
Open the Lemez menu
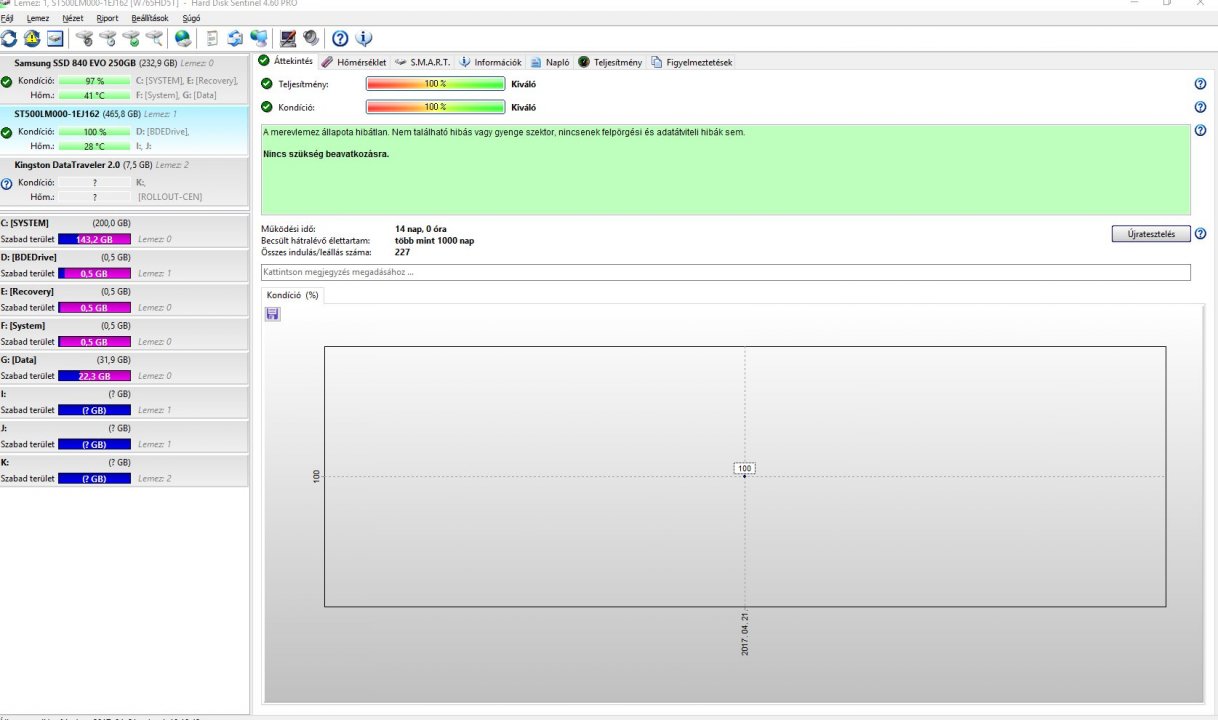[38, 18]
